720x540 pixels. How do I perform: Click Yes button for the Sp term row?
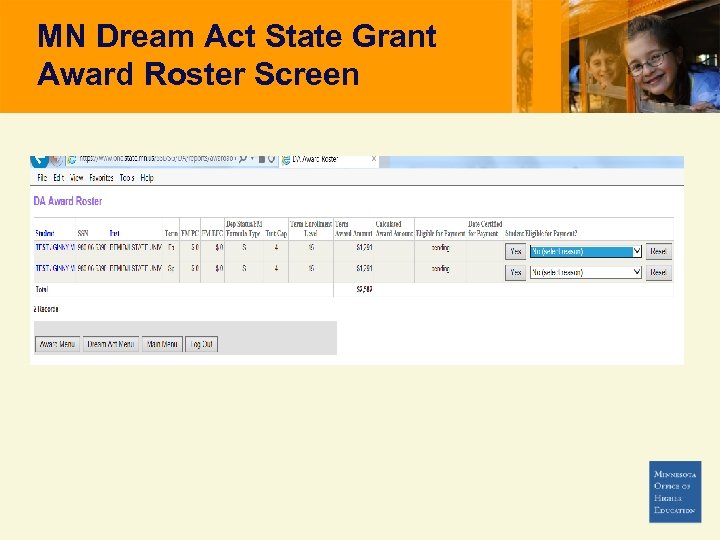pyautogui.click(x=515, y=272)
